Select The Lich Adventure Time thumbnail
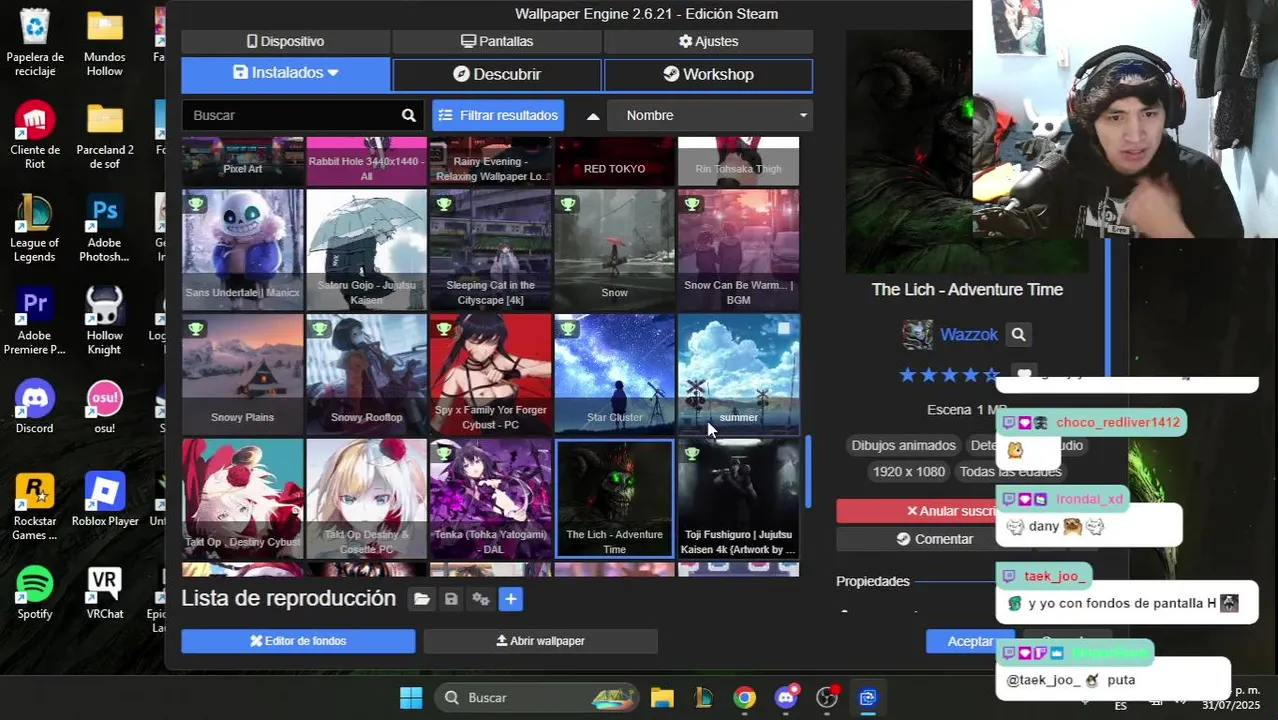 pos(614,498)
